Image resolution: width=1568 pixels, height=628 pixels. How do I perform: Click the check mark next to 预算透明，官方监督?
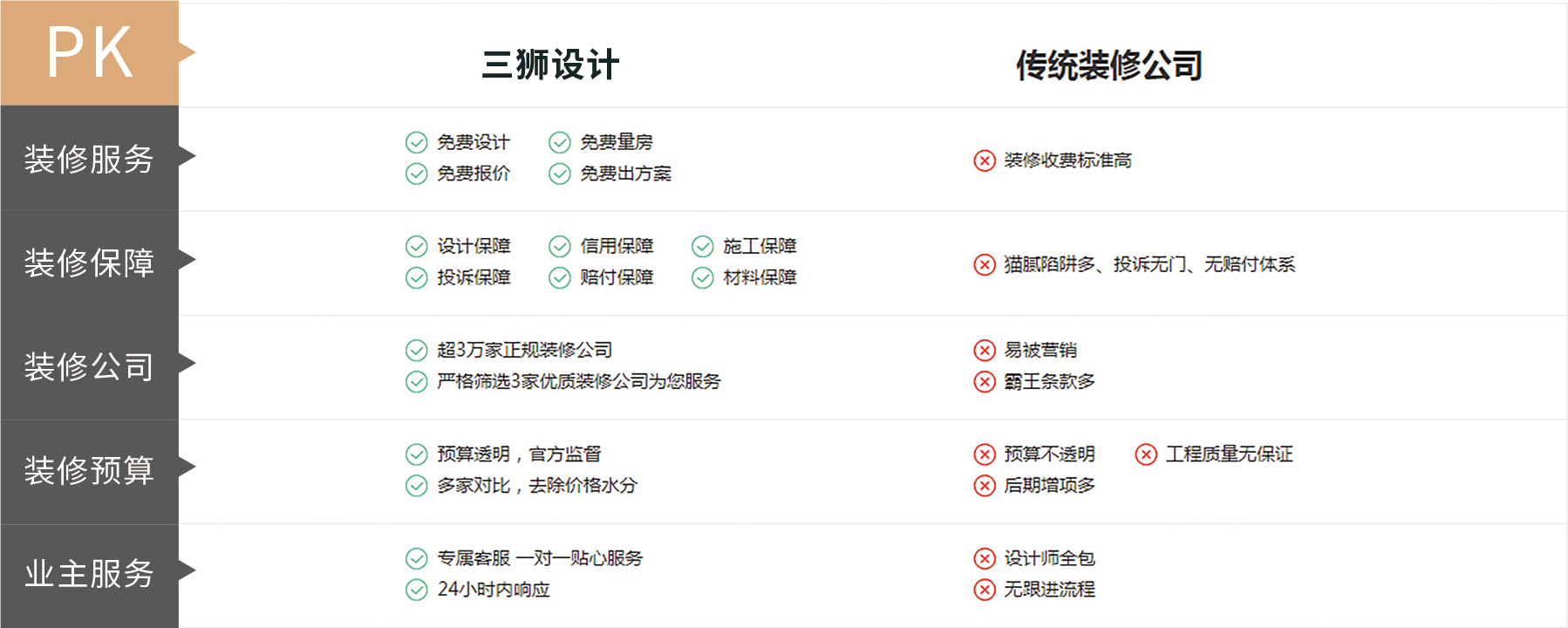(x=417, y=454)
